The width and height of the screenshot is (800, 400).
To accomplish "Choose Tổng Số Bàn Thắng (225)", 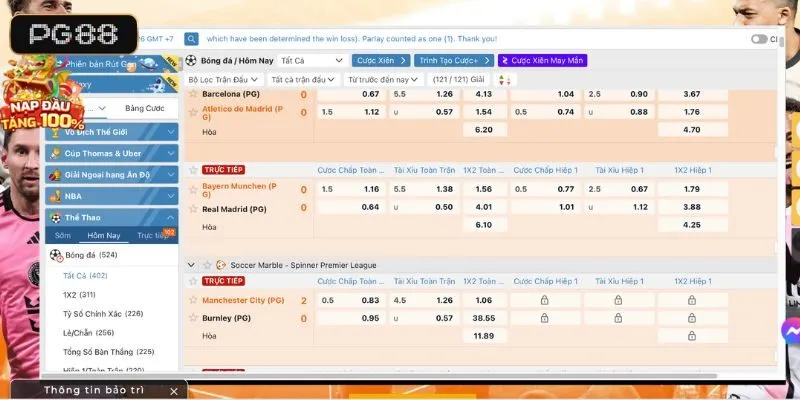I will [x=108, y=352].
